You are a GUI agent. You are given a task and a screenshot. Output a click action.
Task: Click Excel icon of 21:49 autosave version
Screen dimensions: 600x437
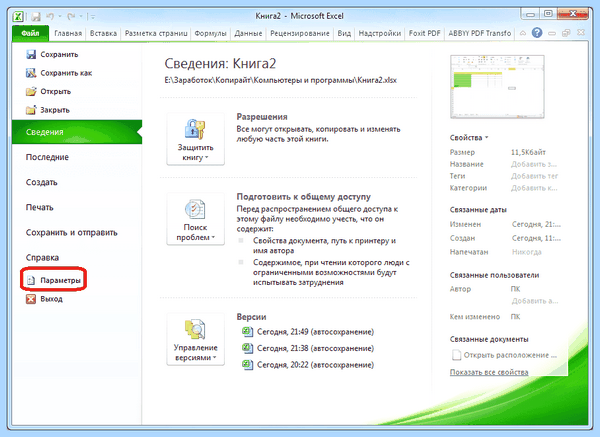(x=248, y=331)
